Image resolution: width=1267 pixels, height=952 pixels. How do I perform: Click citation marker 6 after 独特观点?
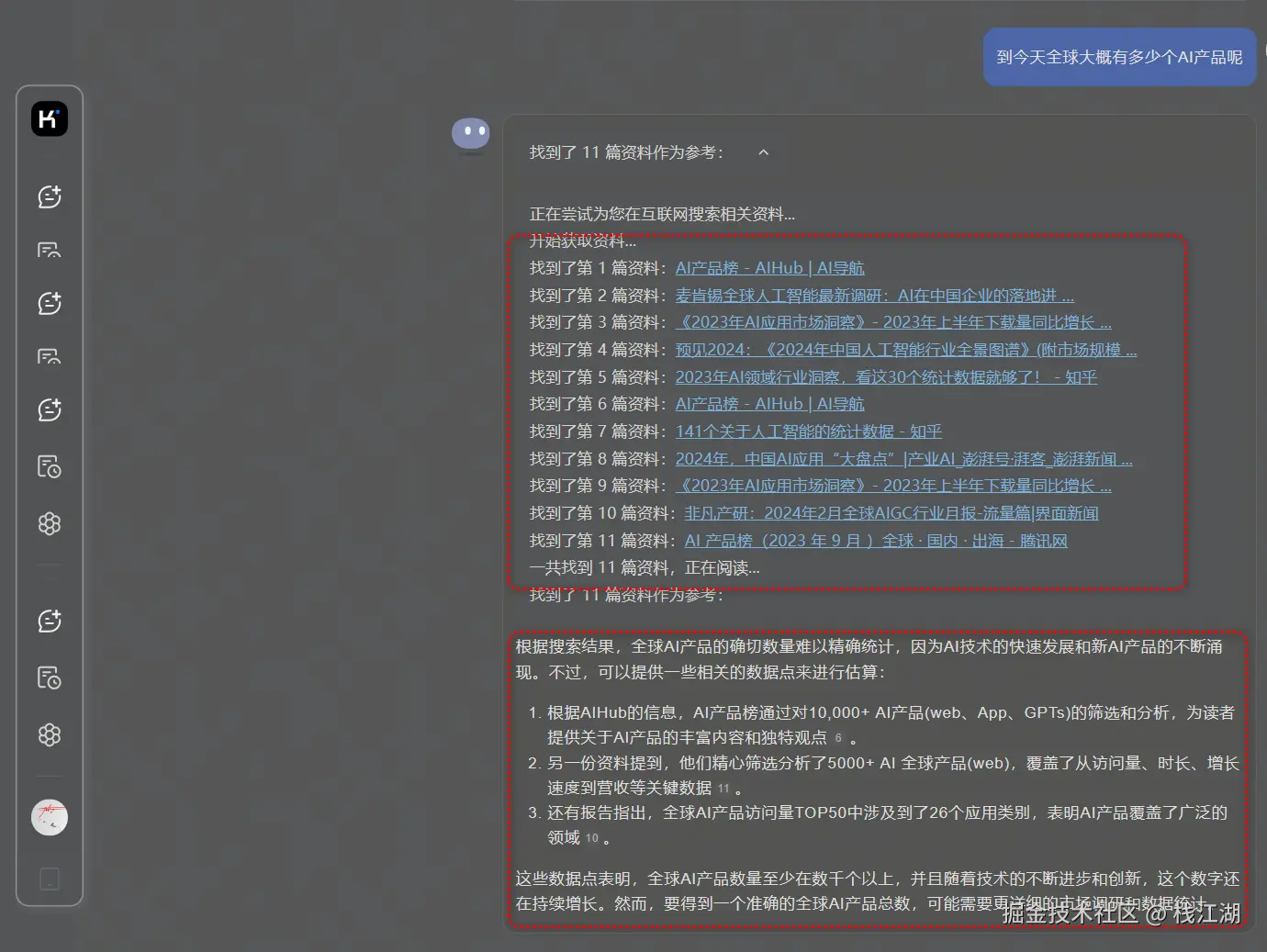[x=837, y=738]
